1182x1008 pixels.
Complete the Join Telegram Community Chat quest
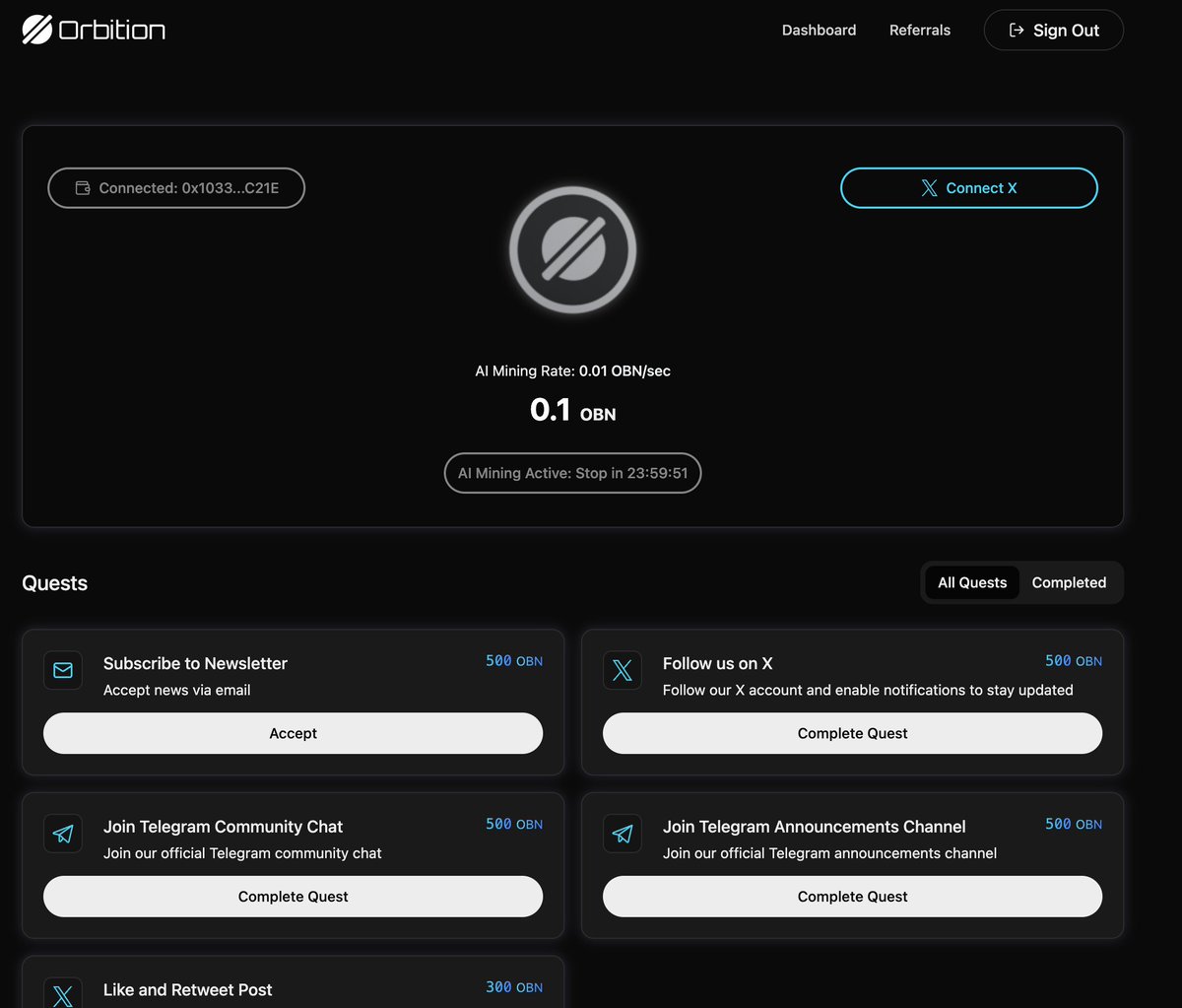pyautogui.click(x=294, y=897)
